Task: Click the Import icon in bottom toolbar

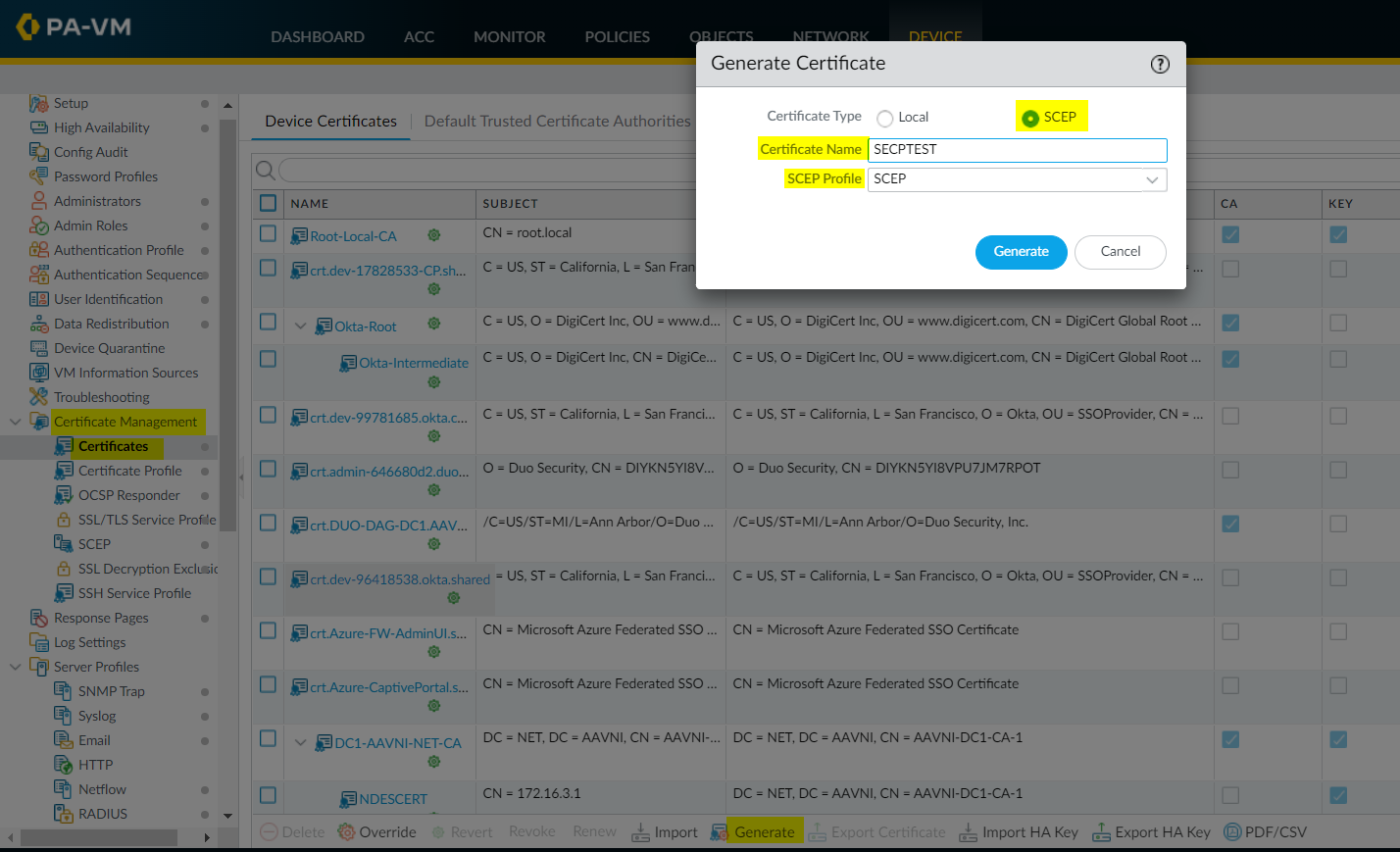Action: point(640,832)
